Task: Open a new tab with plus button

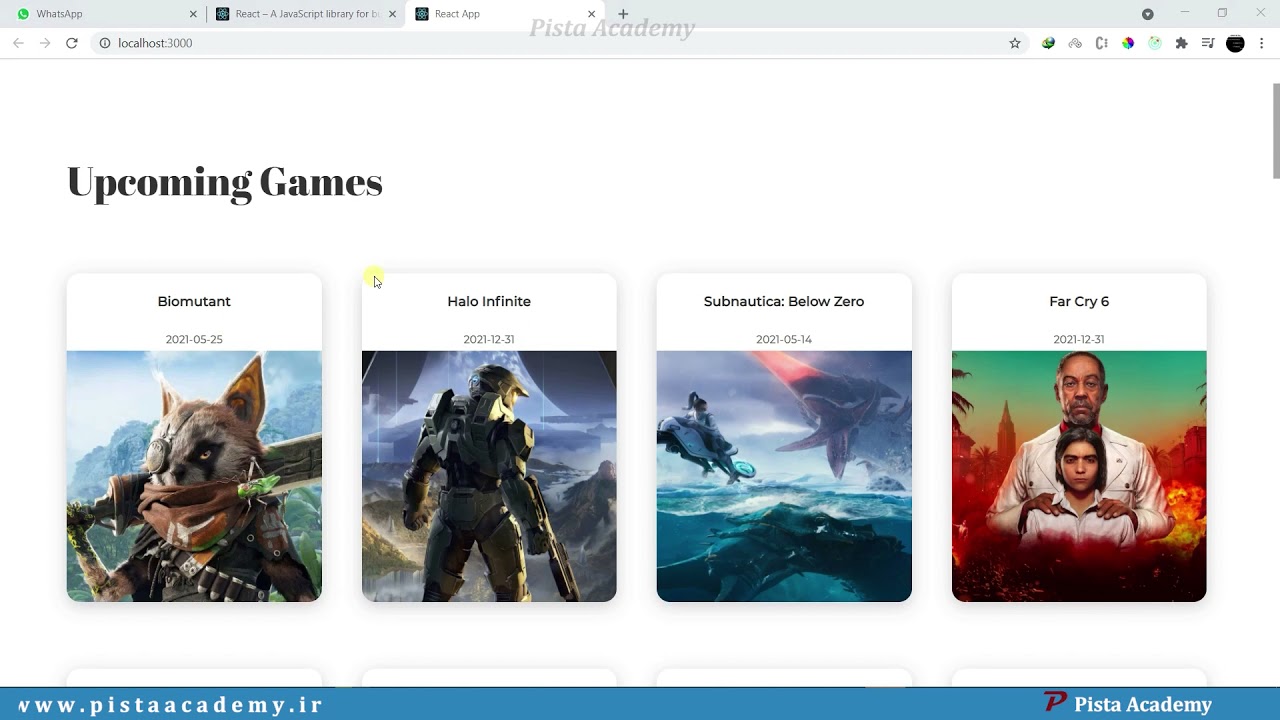Action: point(623,14)
